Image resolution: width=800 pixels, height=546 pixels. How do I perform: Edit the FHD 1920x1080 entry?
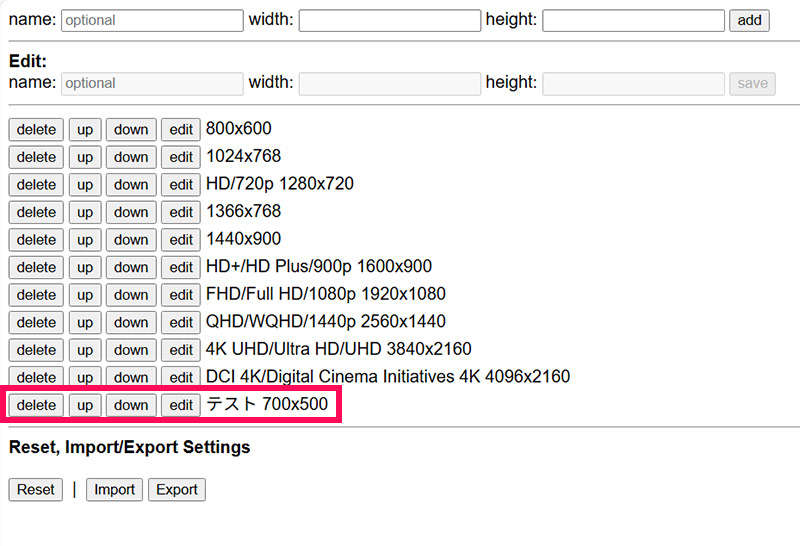click(x=181, y=295)
